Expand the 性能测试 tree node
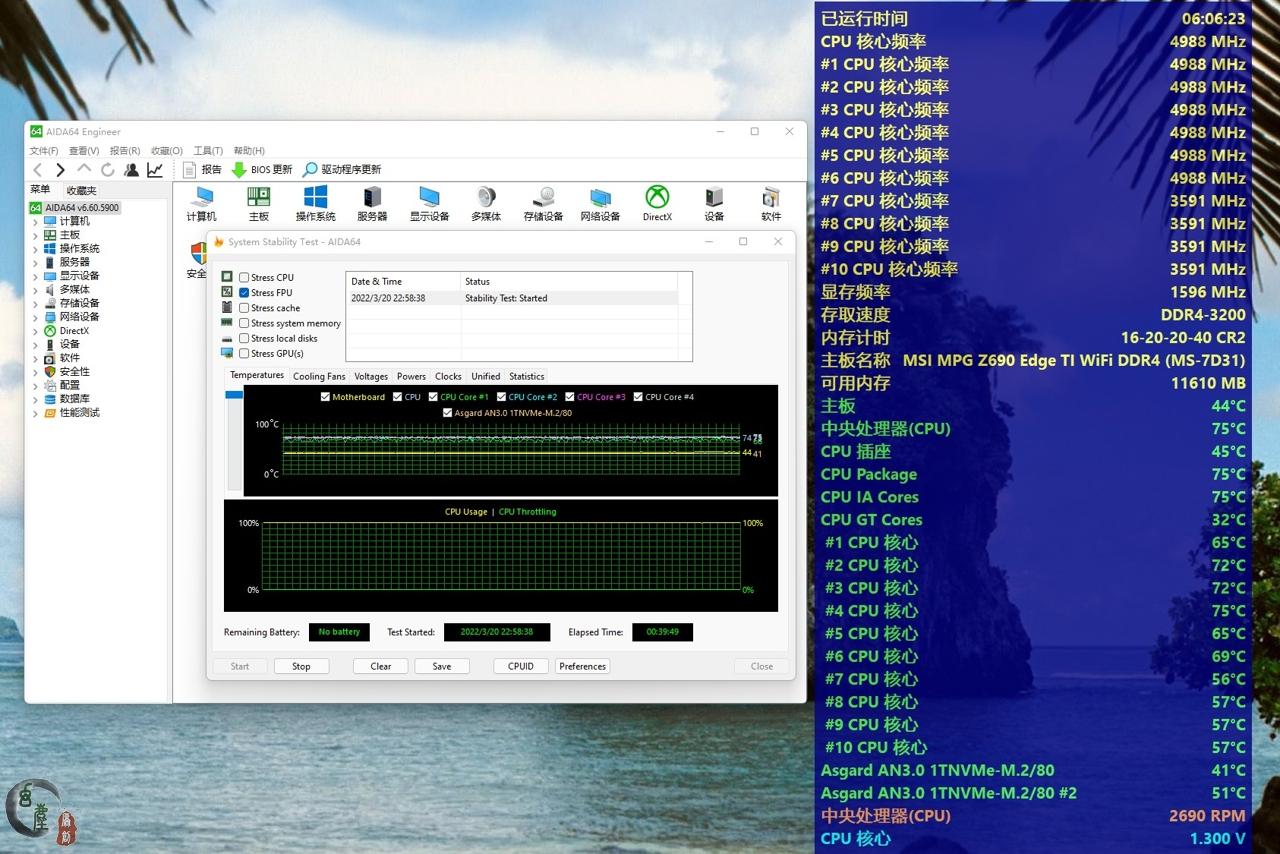Screen dimensions: 1280x854 click(36, 413)
